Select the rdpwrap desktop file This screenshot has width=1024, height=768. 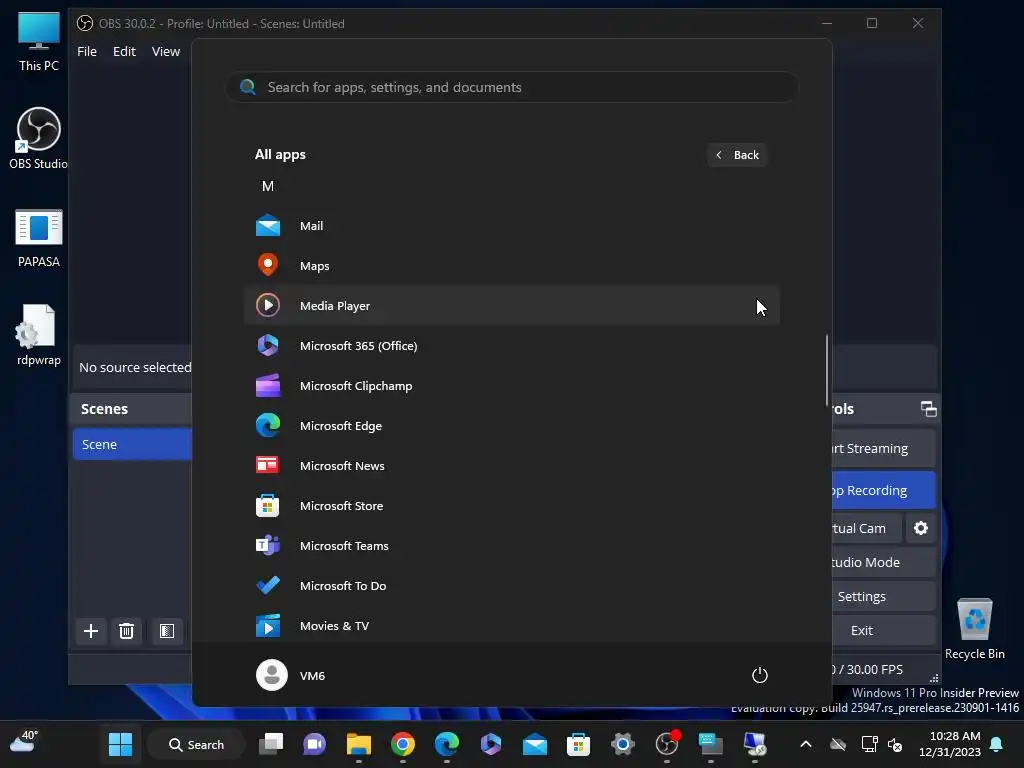coord(39,335)
